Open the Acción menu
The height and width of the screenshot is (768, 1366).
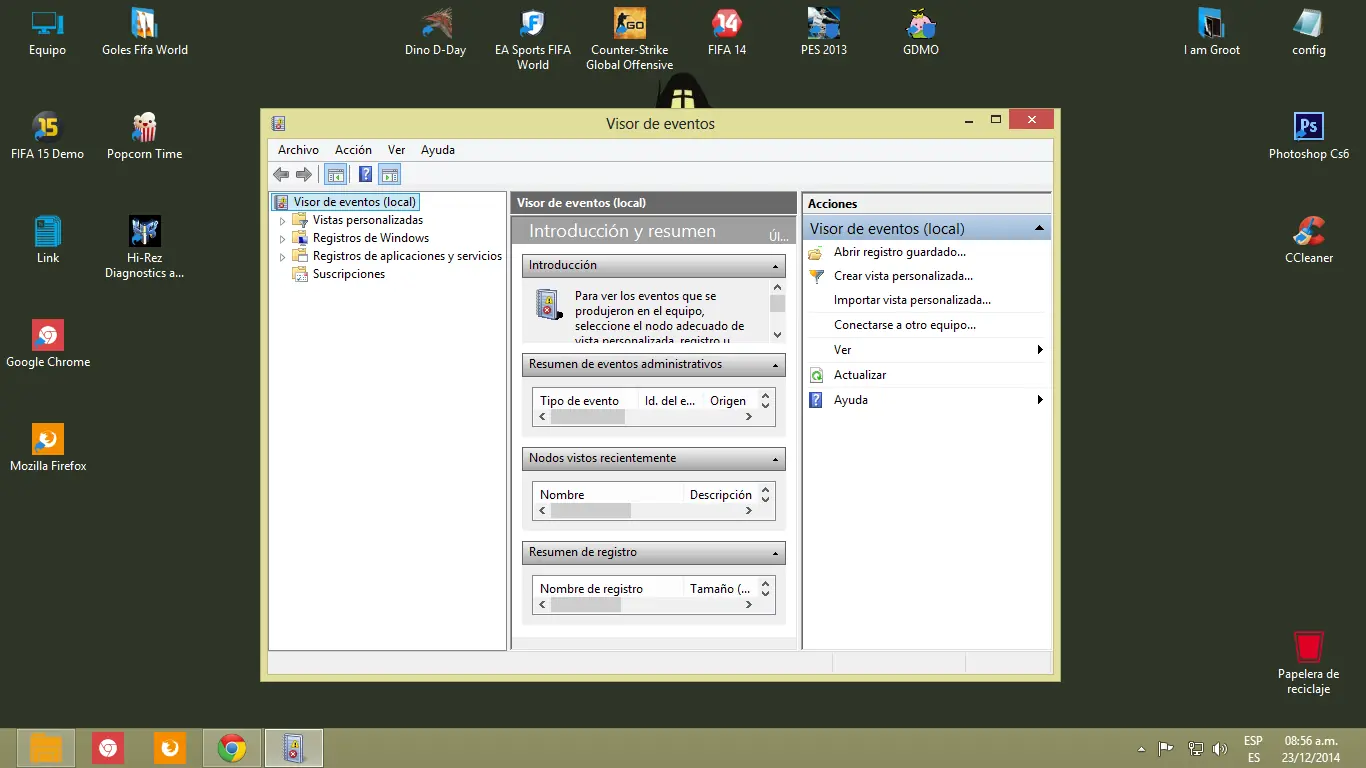[x=353, y=150]
